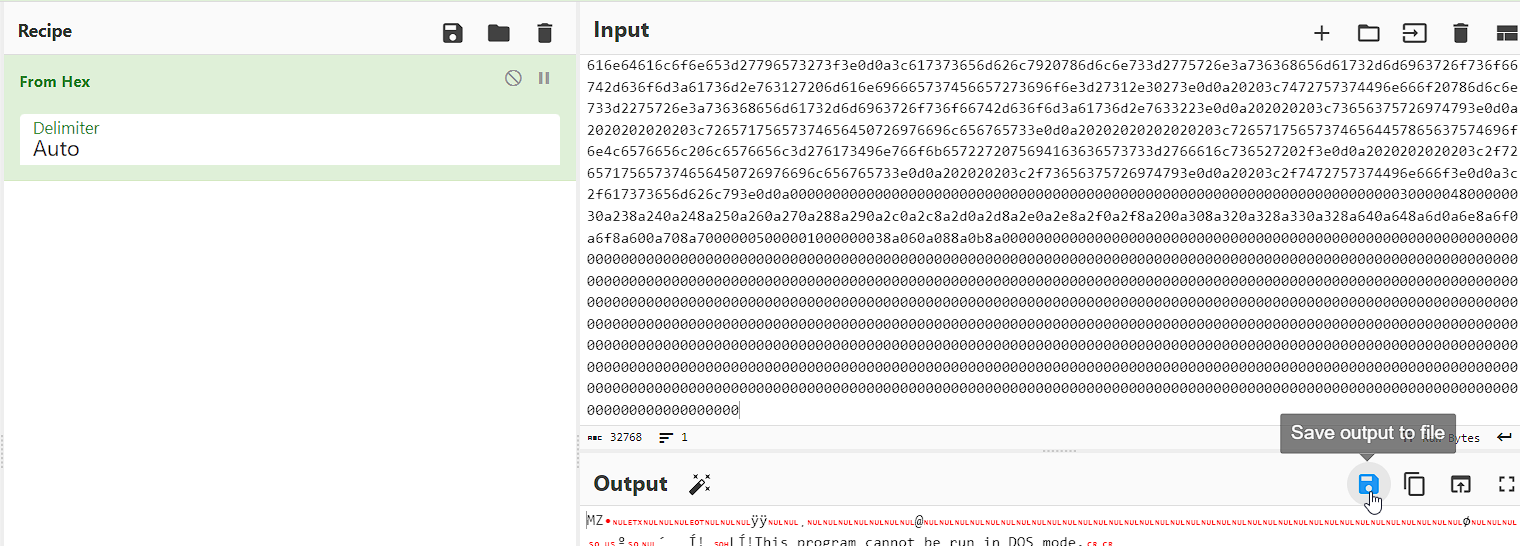Open end-of-line sequence selector in input status bar

[1504, 438]
